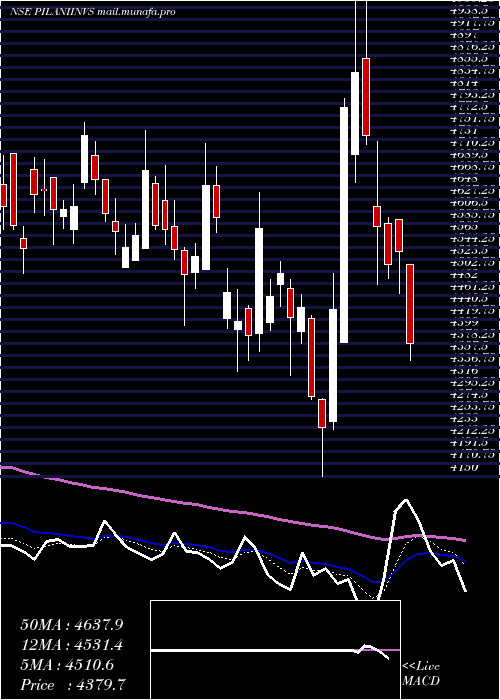Select the 5MA : 4510.6 readout
The image size is (500, 700).
click(67, 665)
